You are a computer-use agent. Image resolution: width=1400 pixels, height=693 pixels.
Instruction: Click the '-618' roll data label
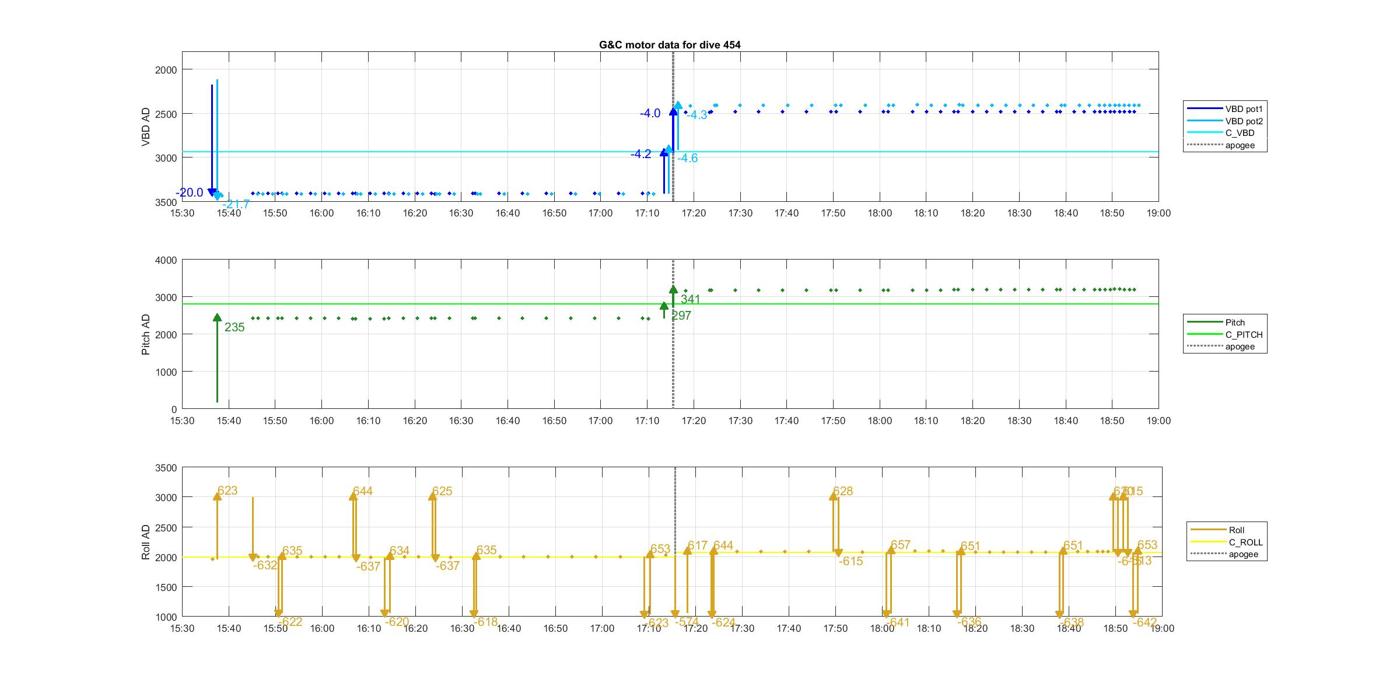(485, 621)
